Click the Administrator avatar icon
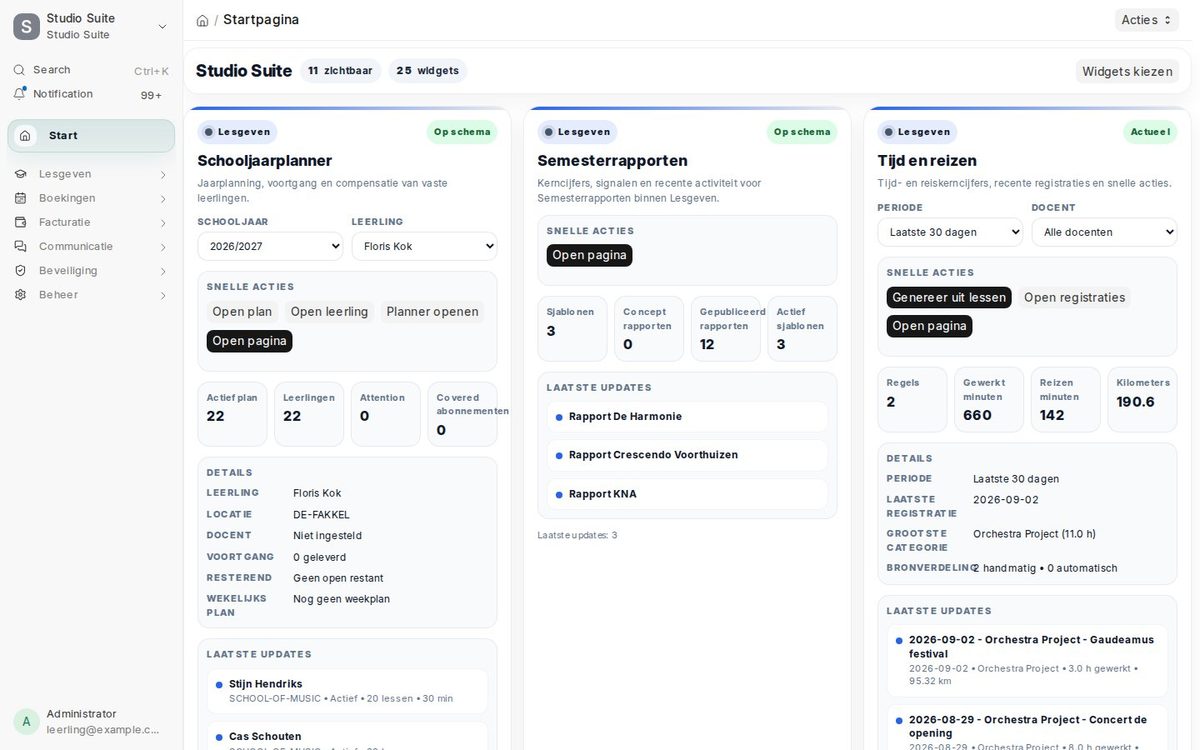This screenshot has height=750, width=1200. 26,721
